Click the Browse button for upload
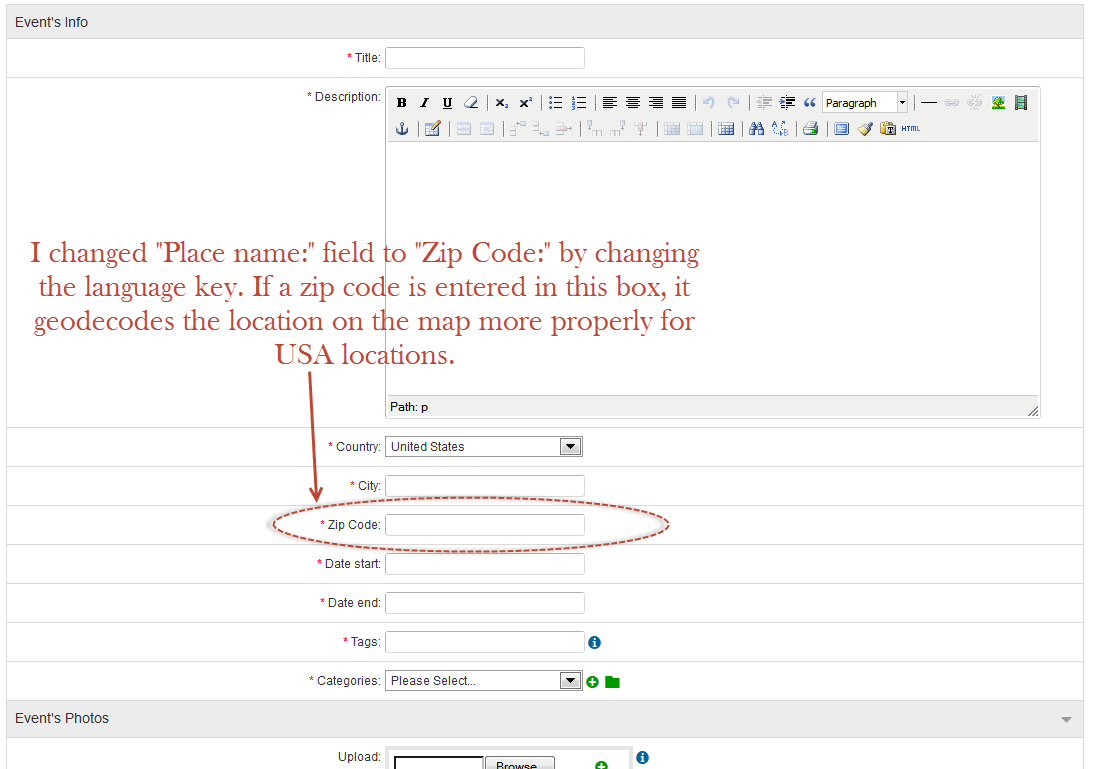Image resolution: width=1093 pixels, height=769 pixels. click(x=519, y=765)
